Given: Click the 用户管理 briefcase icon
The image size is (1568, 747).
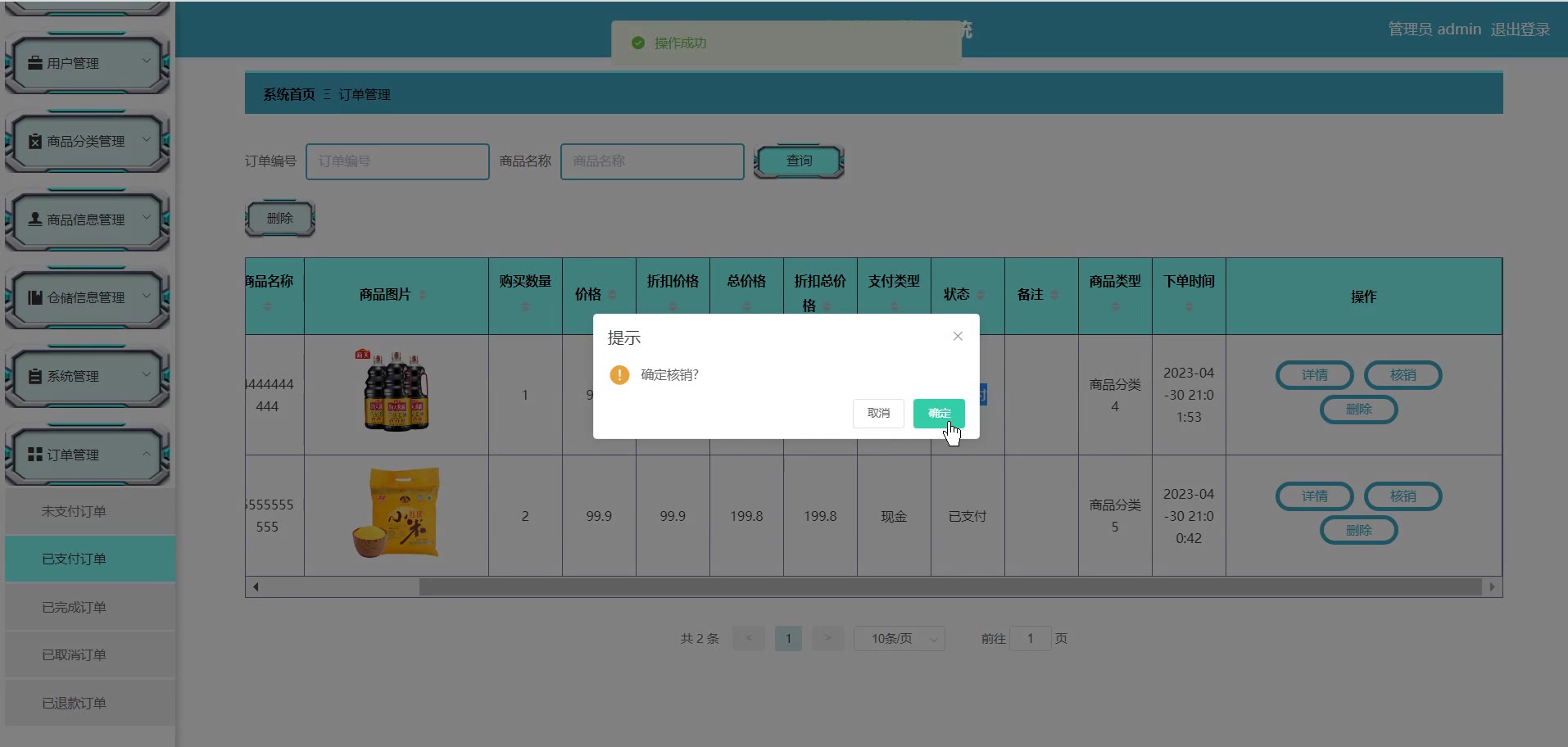Looking at the screenshot, I should (35, 62).
